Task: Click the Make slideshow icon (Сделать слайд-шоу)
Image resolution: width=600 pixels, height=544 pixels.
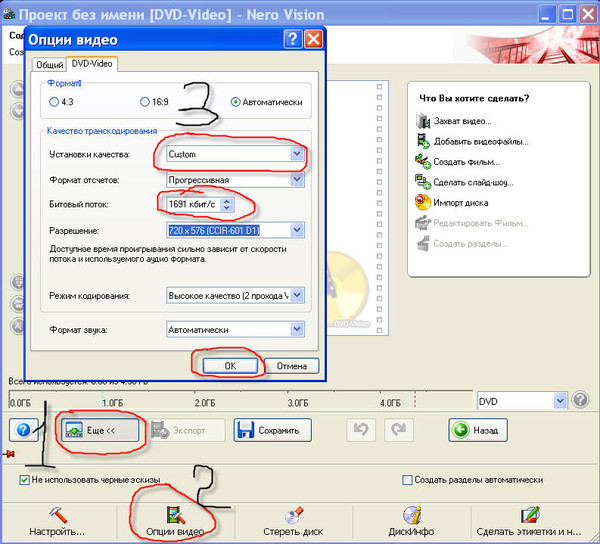Action: (423, 182)
